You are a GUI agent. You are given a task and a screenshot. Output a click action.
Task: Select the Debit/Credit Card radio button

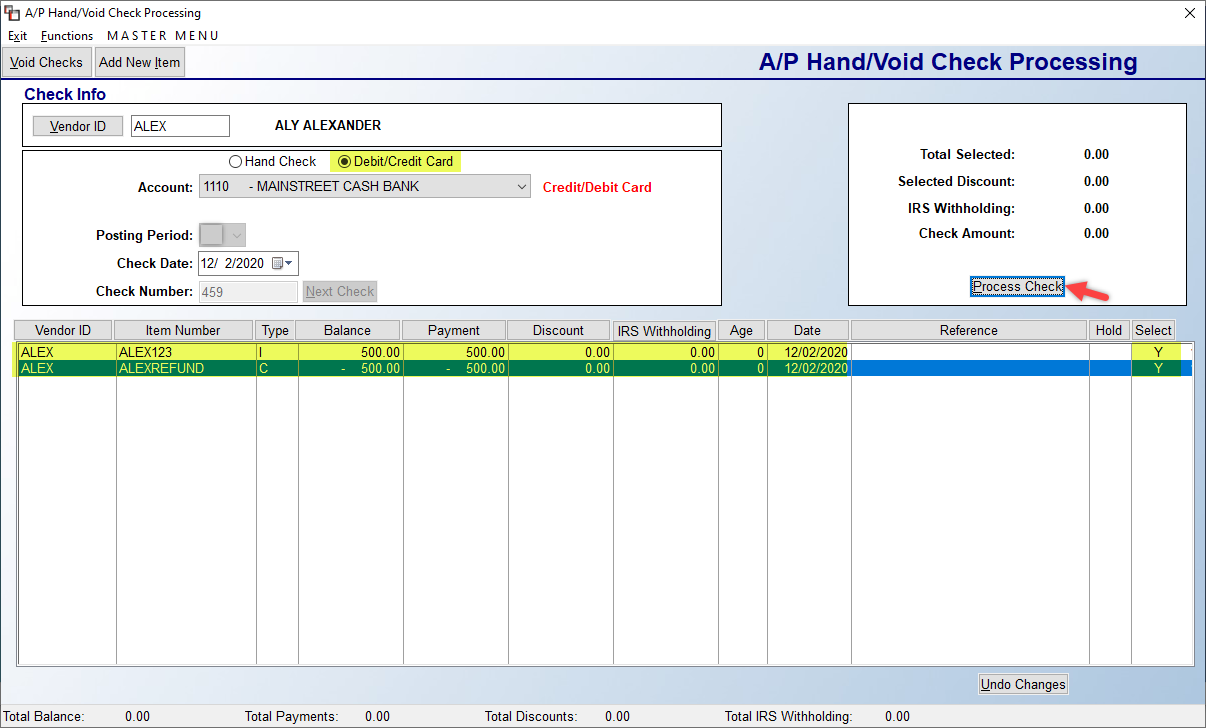pos(342,161)
